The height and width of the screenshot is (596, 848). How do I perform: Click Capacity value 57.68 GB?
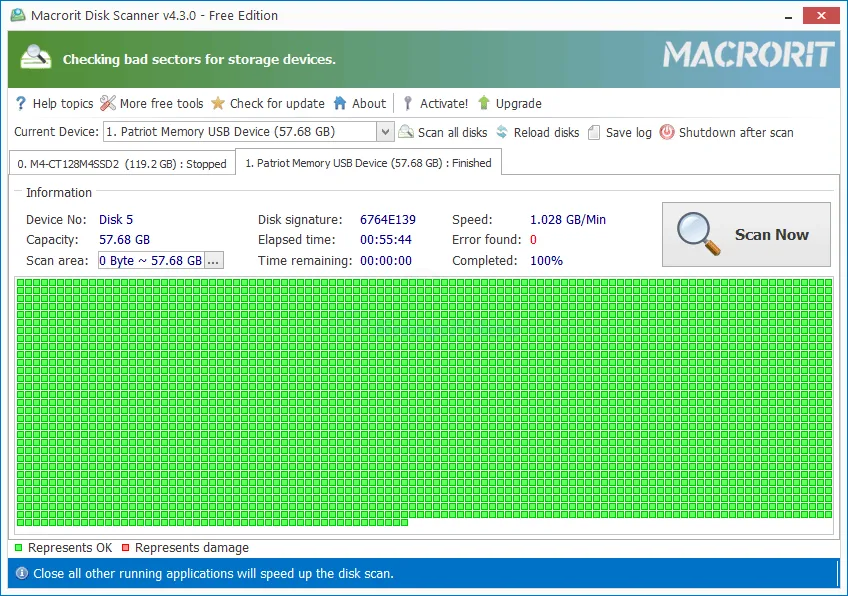[124, 240]
